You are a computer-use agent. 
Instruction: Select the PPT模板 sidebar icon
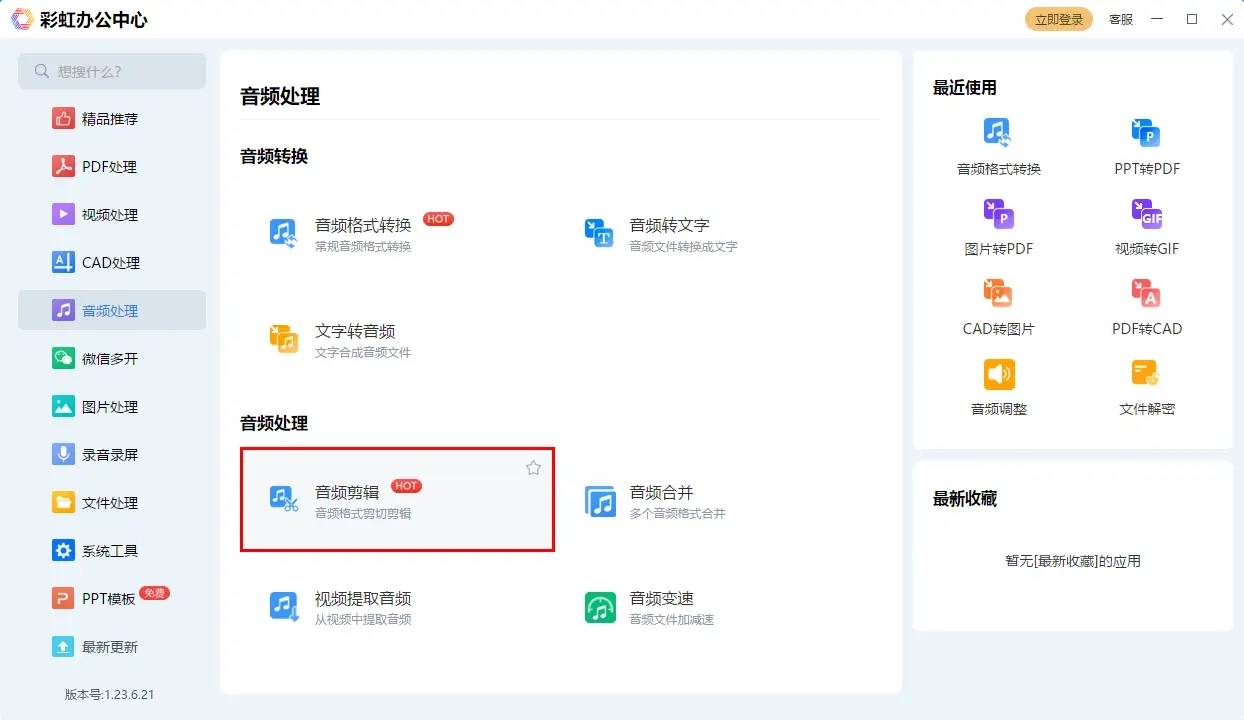[x=64, y=599]
